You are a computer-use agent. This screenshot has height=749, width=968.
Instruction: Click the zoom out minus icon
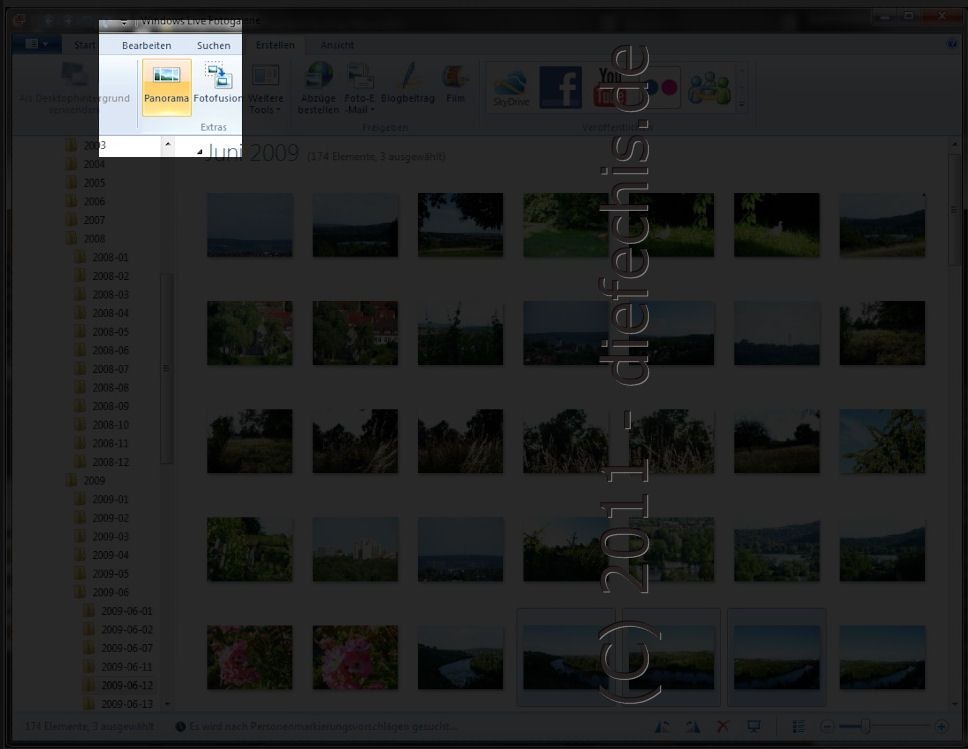827,727
